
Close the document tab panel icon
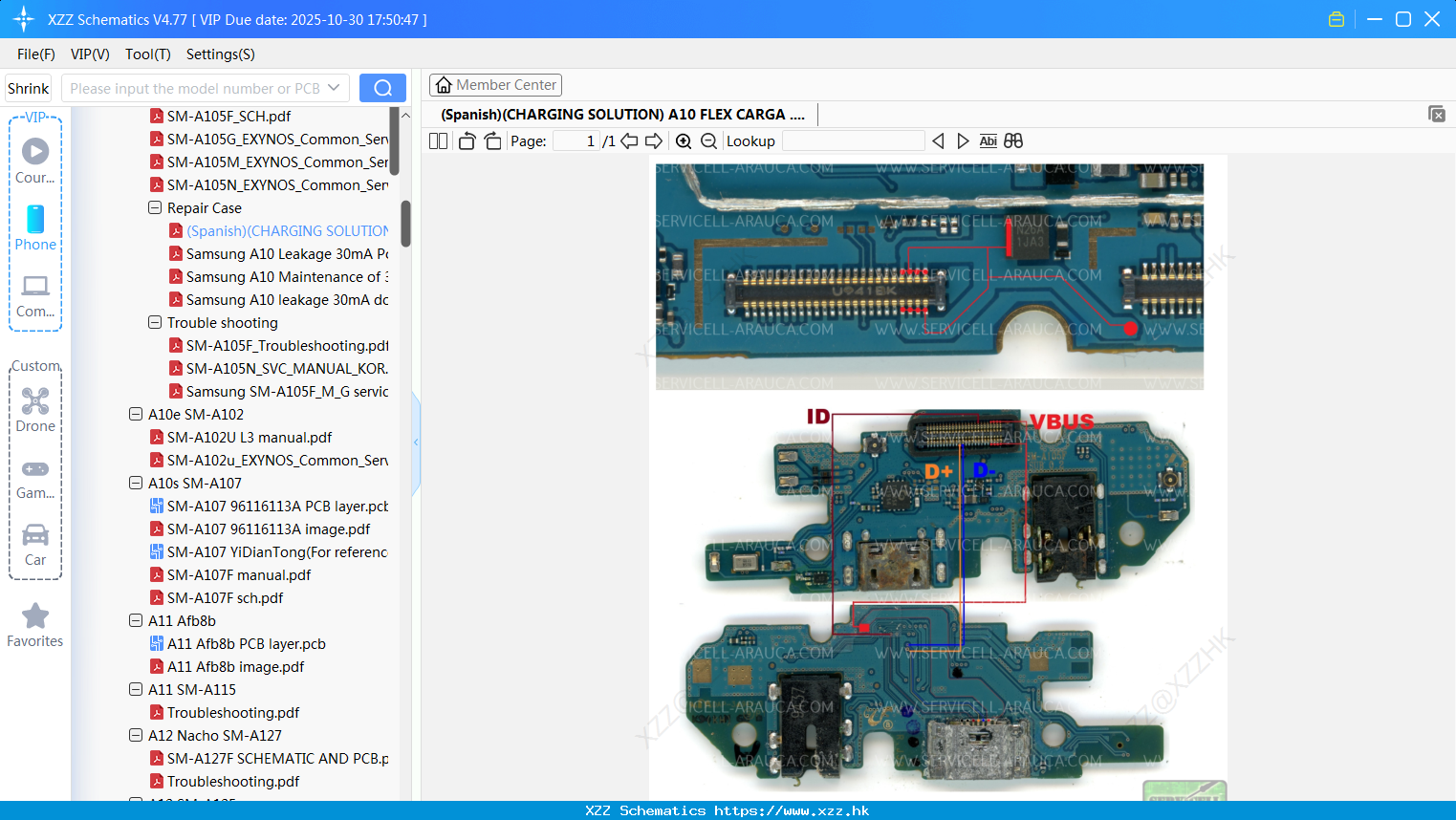(x=1436, y=114)
